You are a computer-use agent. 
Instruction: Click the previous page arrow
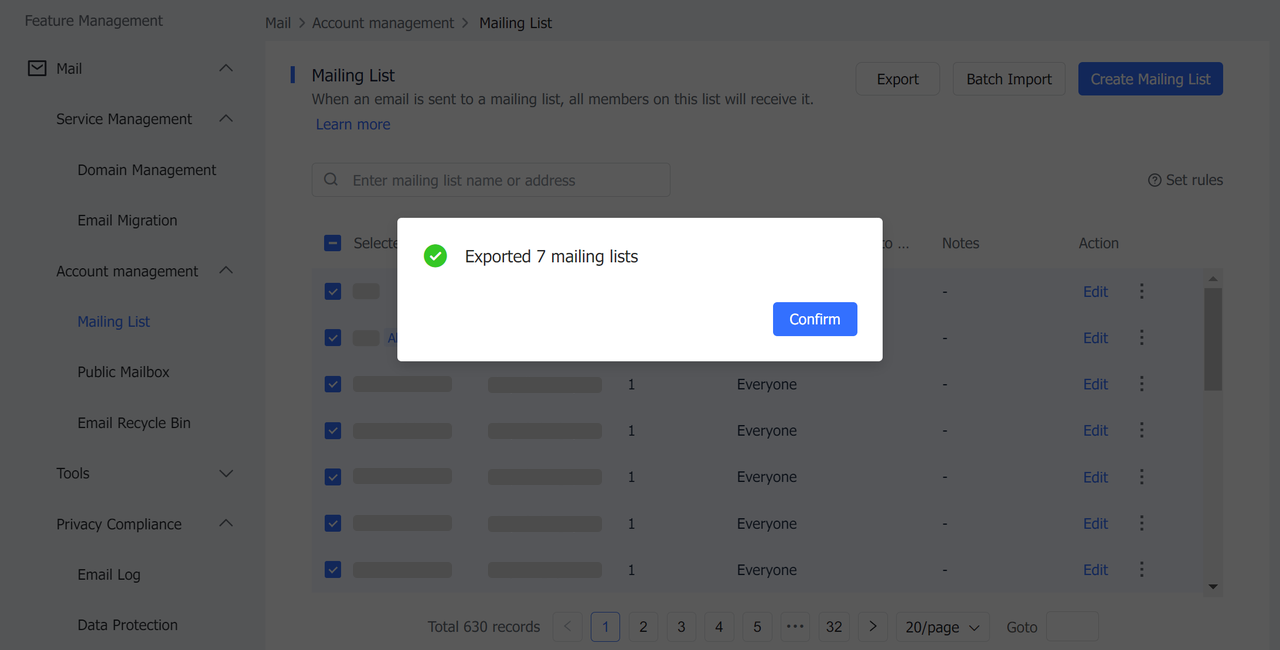(567, 626)
